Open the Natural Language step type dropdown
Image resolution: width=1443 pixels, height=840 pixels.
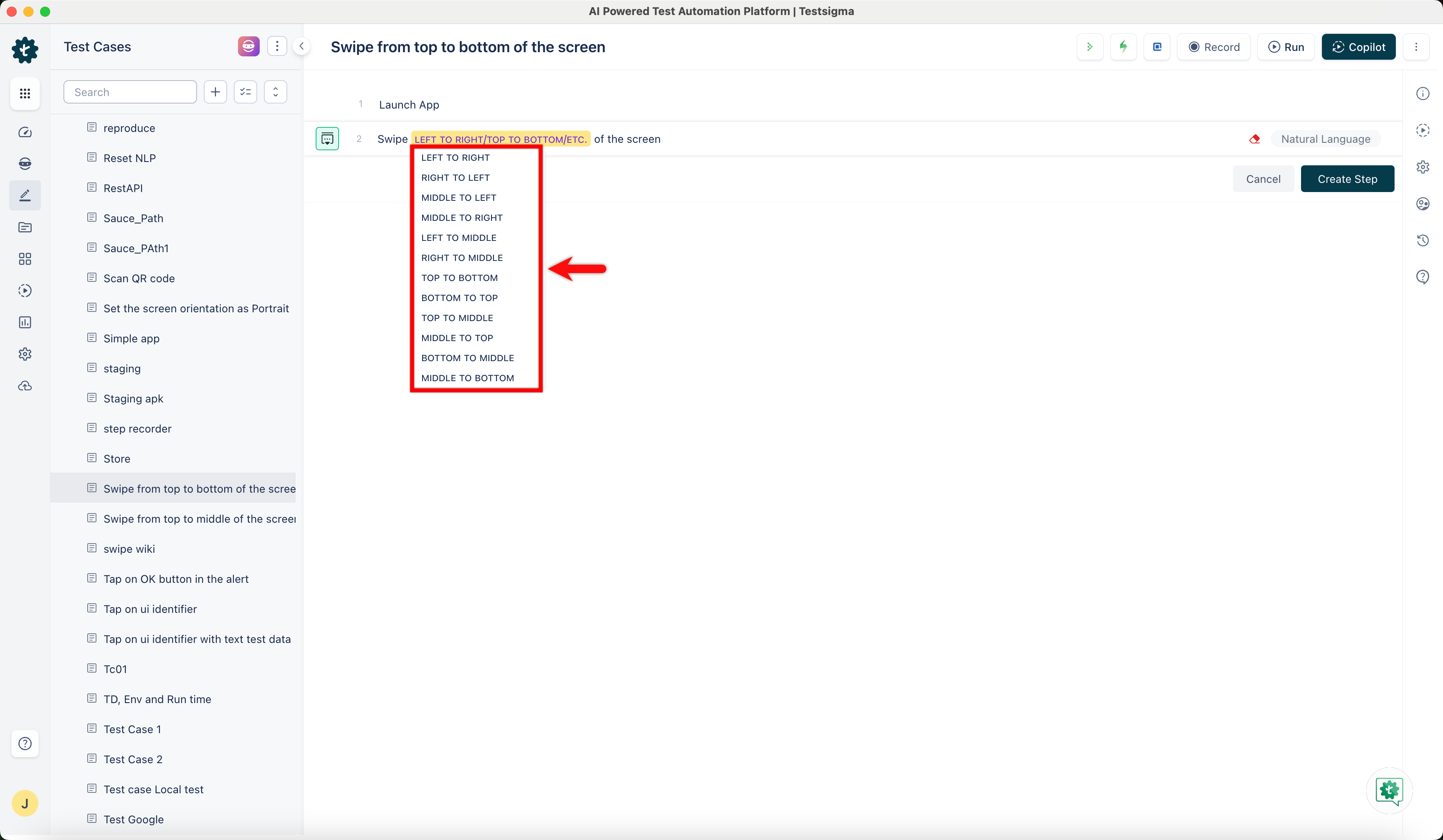(1326, 139)
